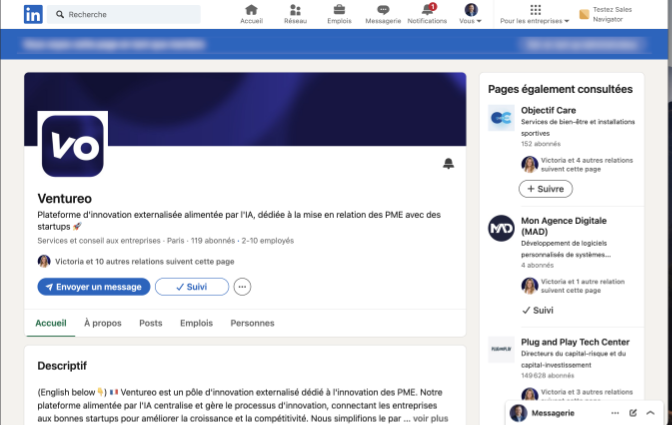This screenshot has height=425, width=672.
Task: Open Mon Agence Digitale (MAD) page
Action: 564,226
